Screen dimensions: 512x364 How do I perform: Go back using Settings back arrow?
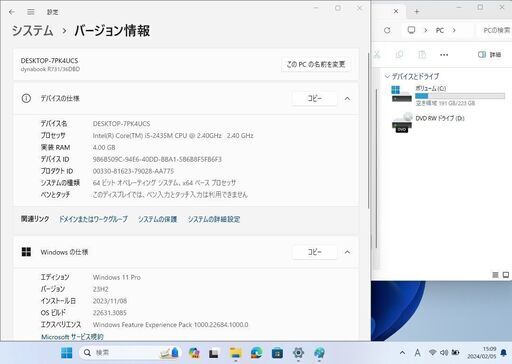pyautogui.click(x=12, y=12)
